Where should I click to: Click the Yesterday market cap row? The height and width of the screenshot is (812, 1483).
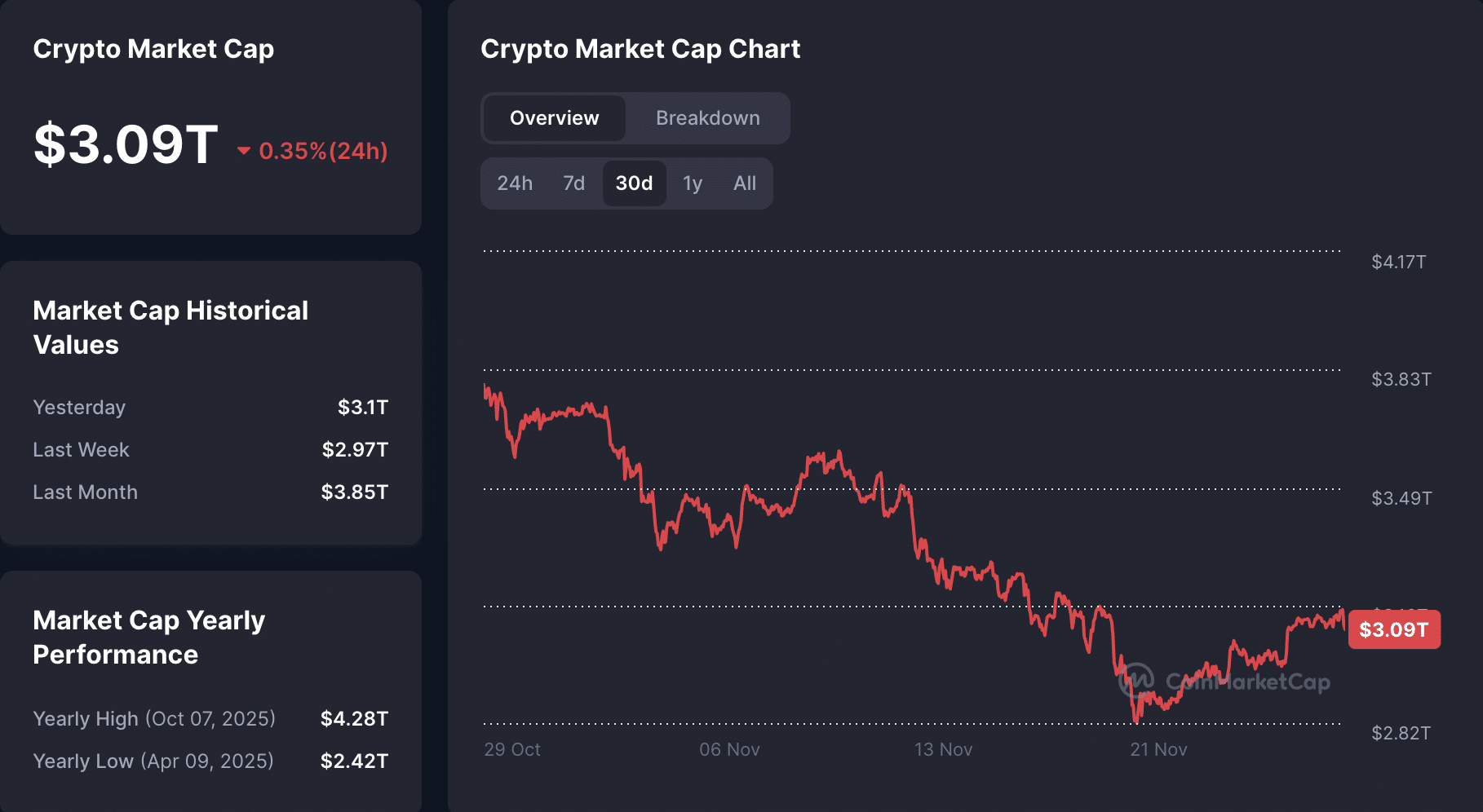pyautogui.click(x=210, y=408)
